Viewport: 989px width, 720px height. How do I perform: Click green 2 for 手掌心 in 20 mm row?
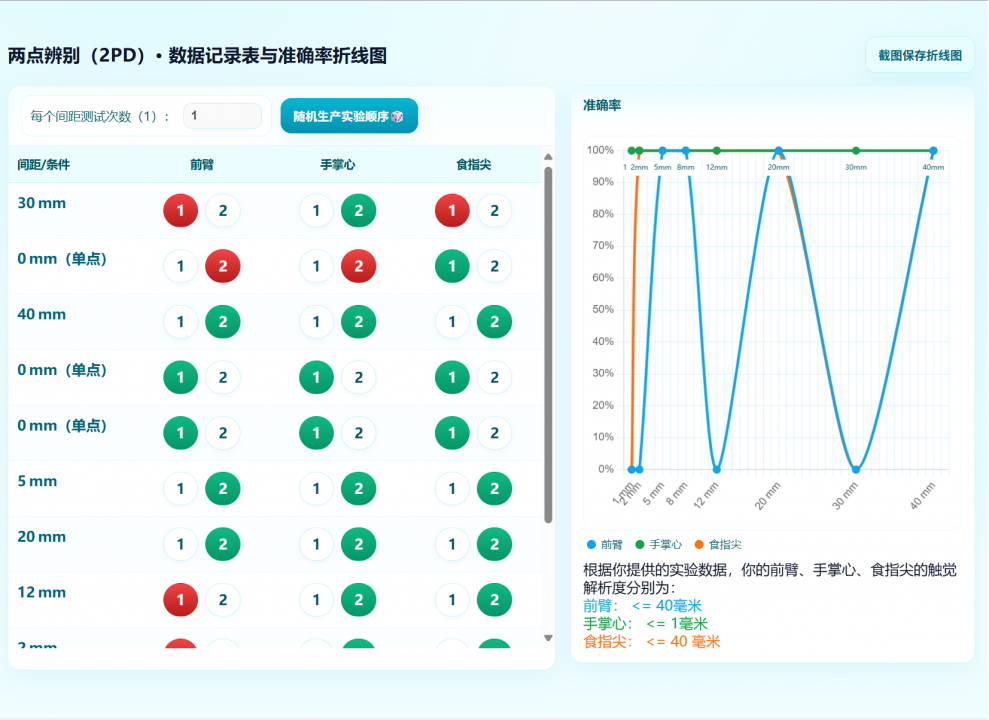point(359,545)
